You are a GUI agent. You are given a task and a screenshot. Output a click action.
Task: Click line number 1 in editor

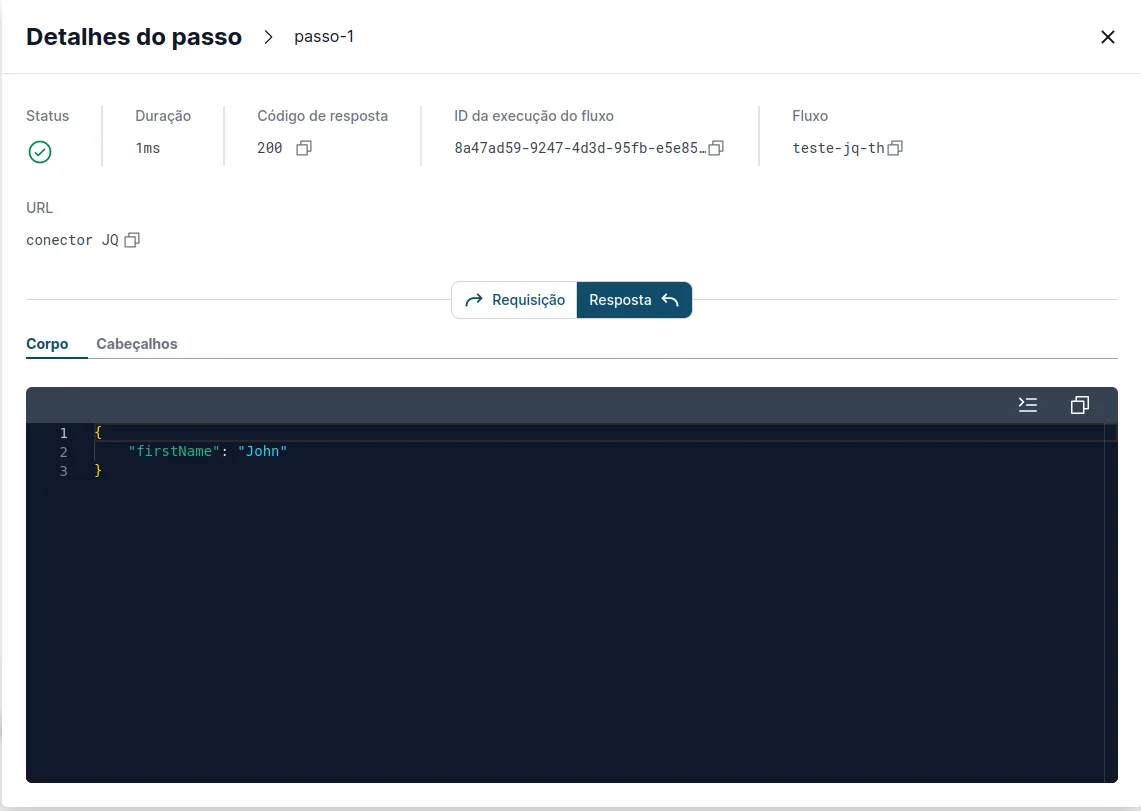point(63,433)
